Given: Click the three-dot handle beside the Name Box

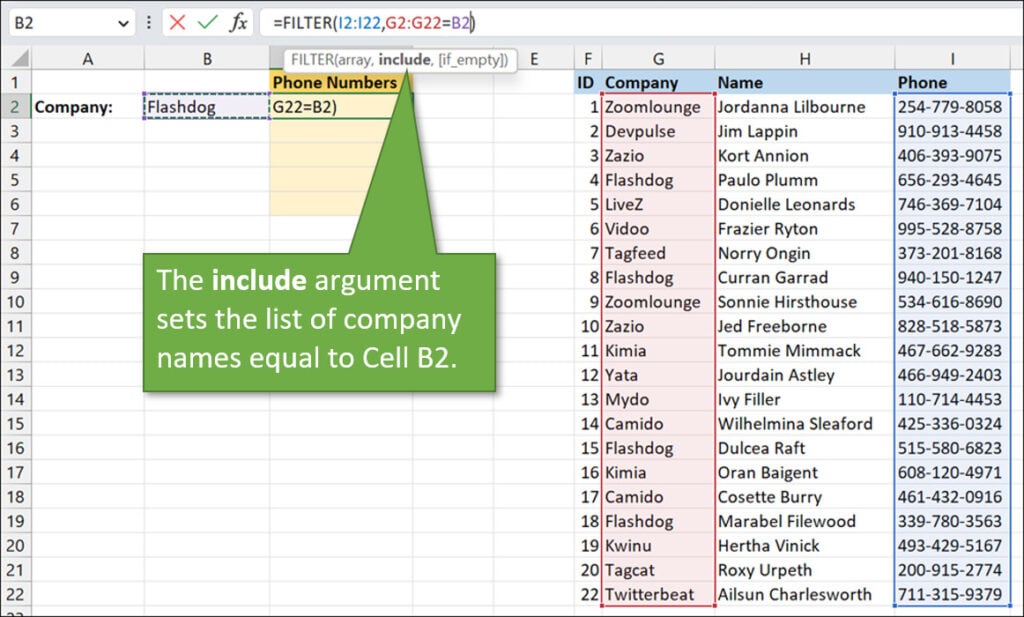Looking at the screenshot, I should [149, 22].
